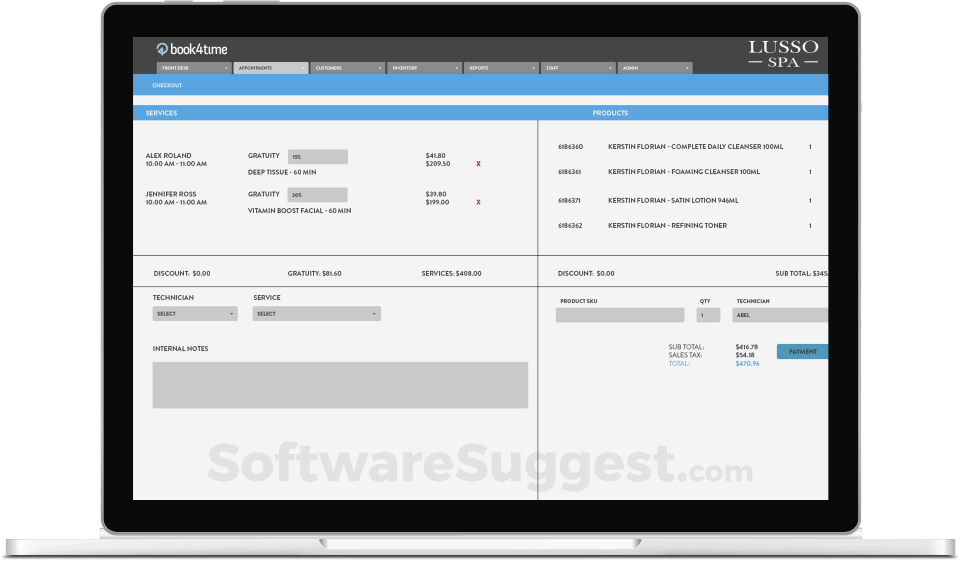Screen dimensions: 960x561
Task: Expand the Customers dropdown menu
Action: point(348,69)
